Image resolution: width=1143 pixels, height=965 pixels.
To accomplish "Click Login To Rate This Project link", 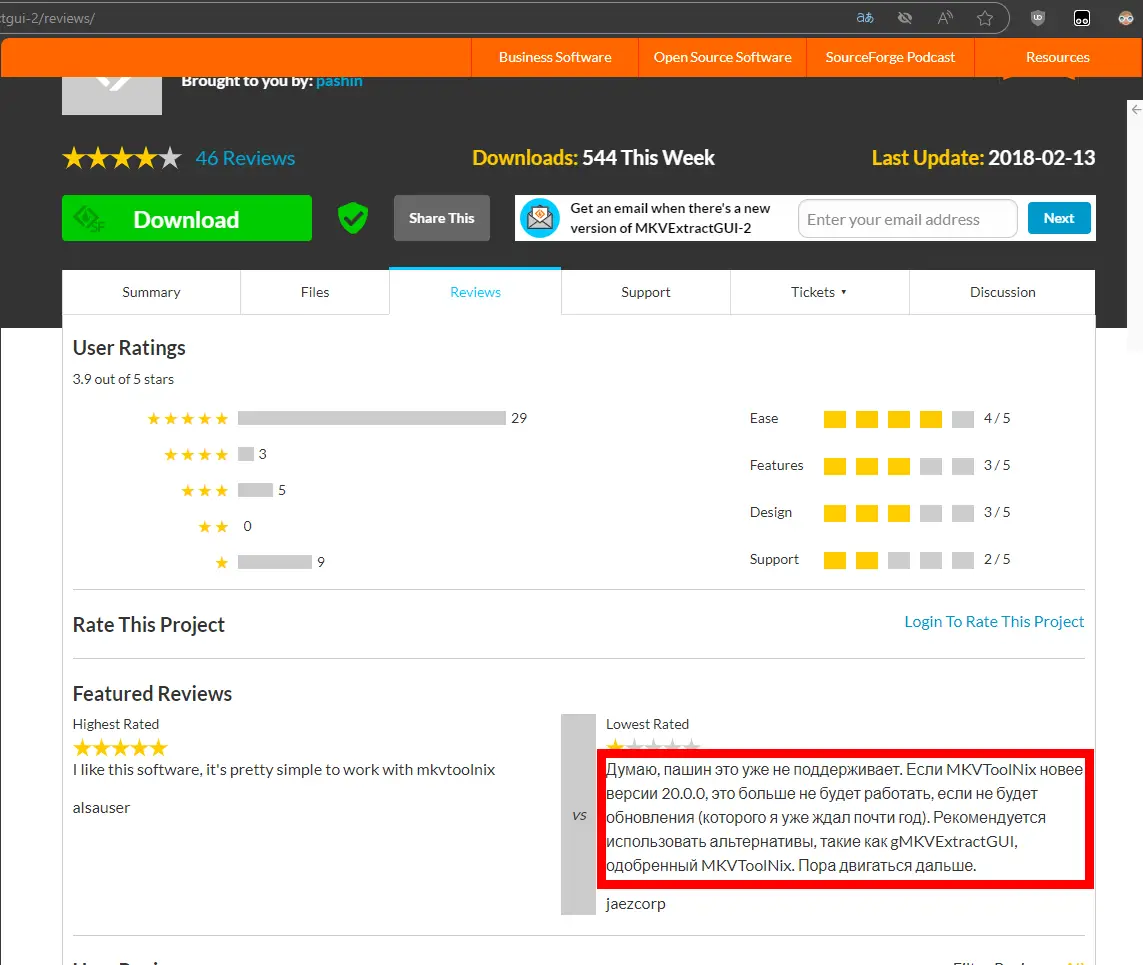I will coord(994,622).
